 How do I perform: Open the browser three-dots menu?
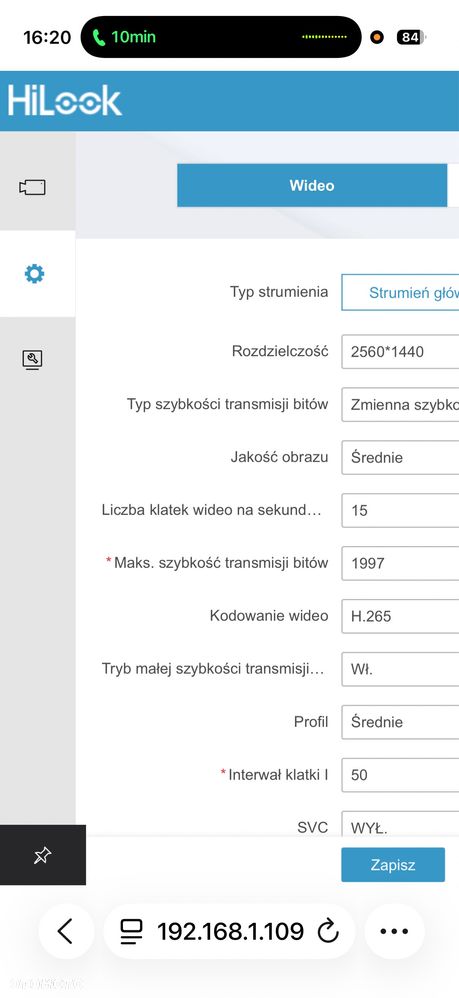click(x=394, y=931)
